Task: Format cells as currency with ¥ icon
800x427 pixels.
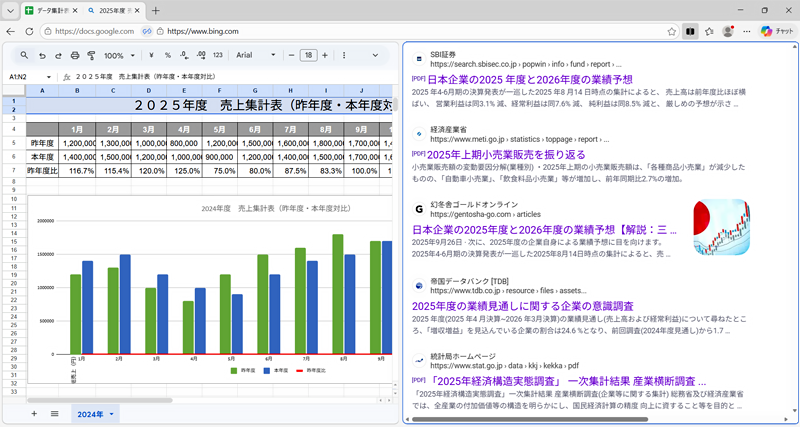Action: (x=152, y=55)
